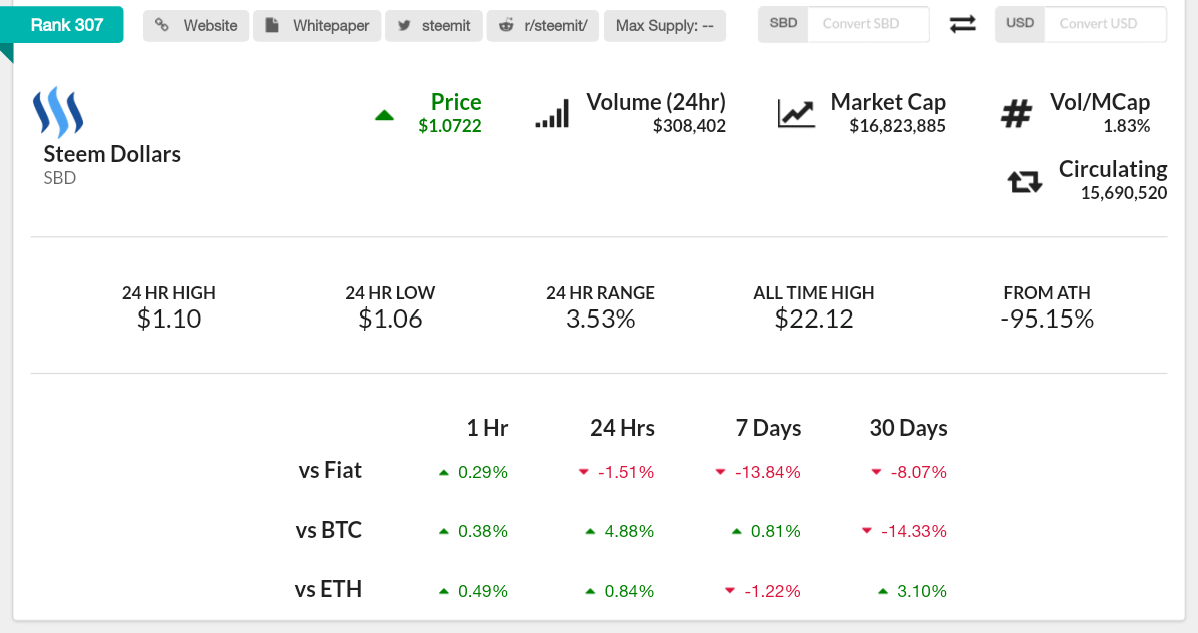Click the volume bars icon
Image resolution: width=1198 pixels, height=633 pixels.
[x=552, y=113]
